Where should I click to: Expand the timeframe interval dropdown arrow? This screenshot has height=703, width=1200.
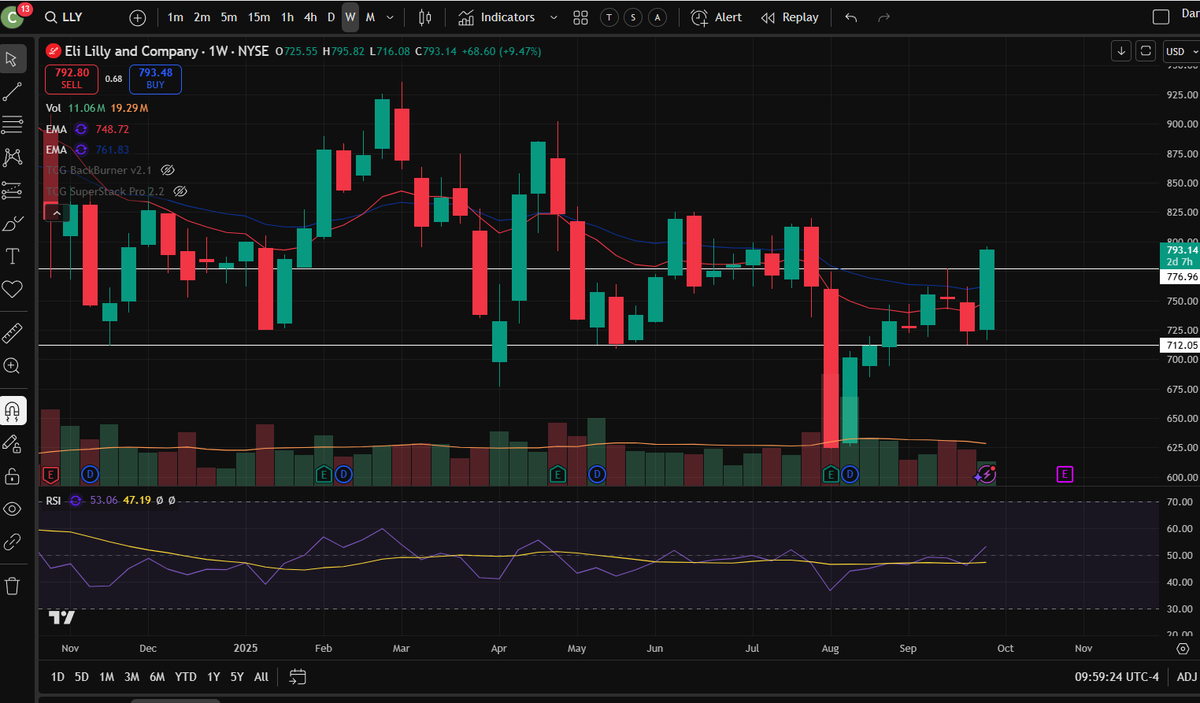click(x=390, y=17)
